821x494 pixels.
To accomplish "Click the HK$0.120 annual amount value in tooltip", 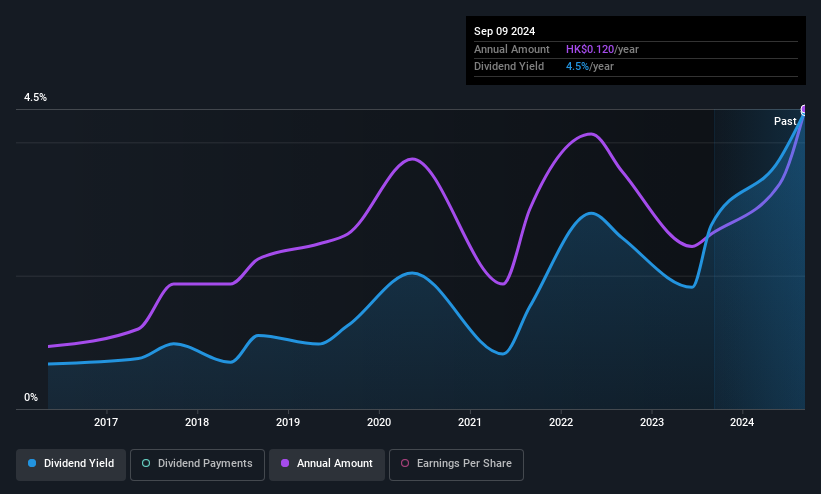I will 590,49.
